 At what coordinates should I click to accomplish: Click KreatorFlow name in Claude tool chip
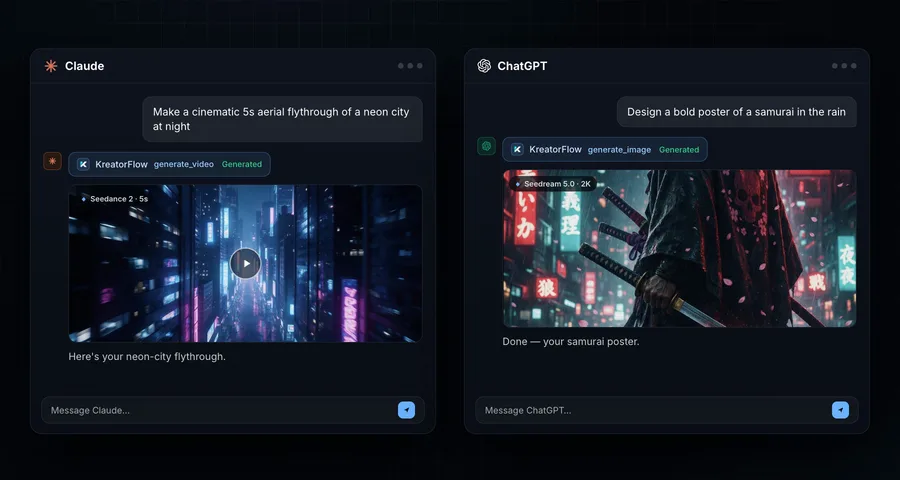(121, 164)
